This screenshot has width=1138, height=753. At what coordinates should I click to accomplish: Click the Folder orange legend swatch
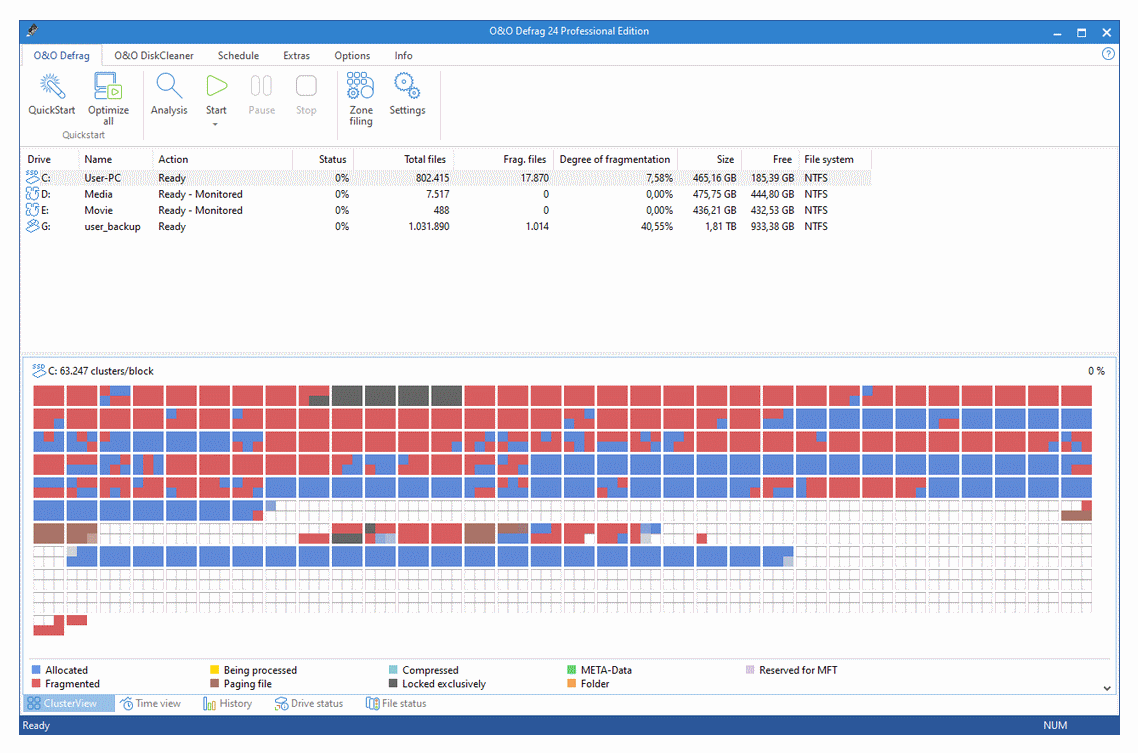pyautogui.click(x=571, y=683)
